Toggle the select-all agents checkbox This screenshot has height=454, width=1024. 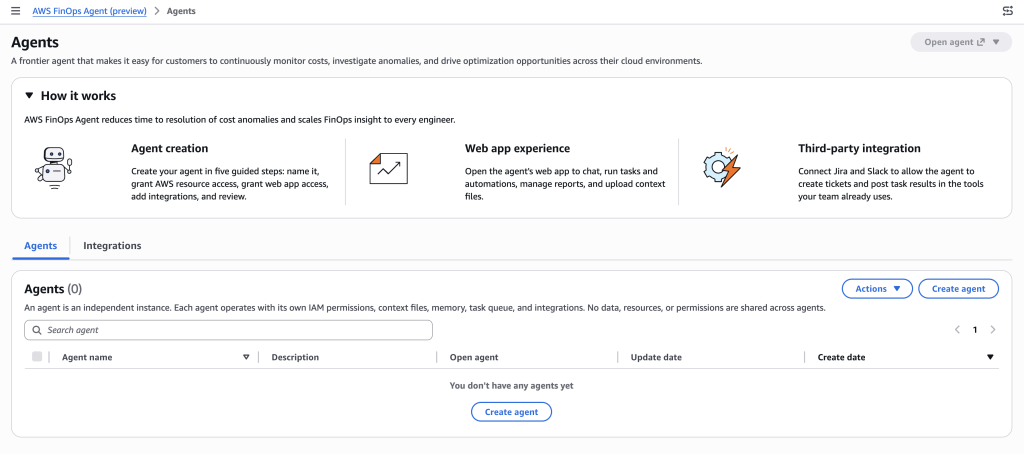pos(37,357)
